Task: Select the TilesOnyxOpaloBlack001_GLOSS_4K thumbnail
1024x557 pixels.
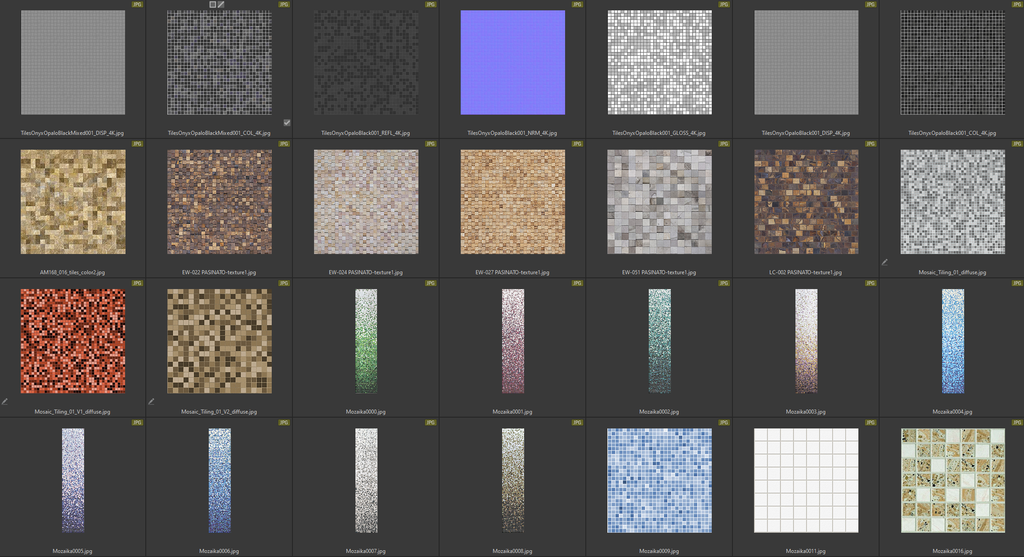Action: tap(659, 62)
